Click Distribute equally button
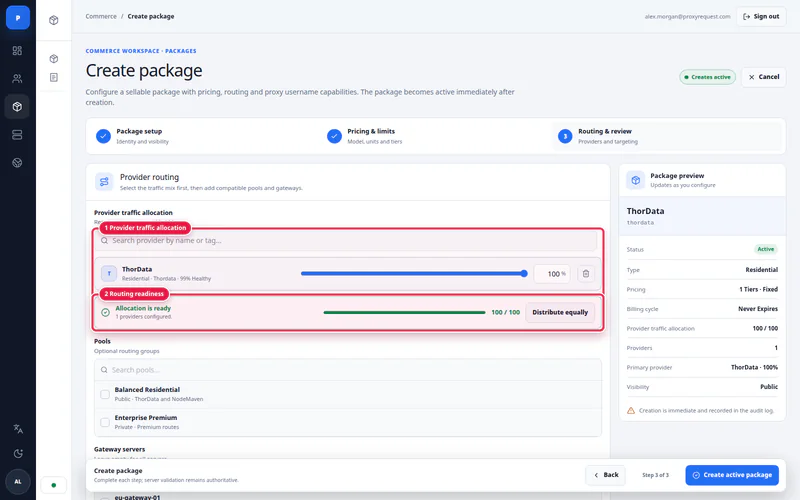The width and height of the screenshot is (800, 500). click(x=560, y=312)
